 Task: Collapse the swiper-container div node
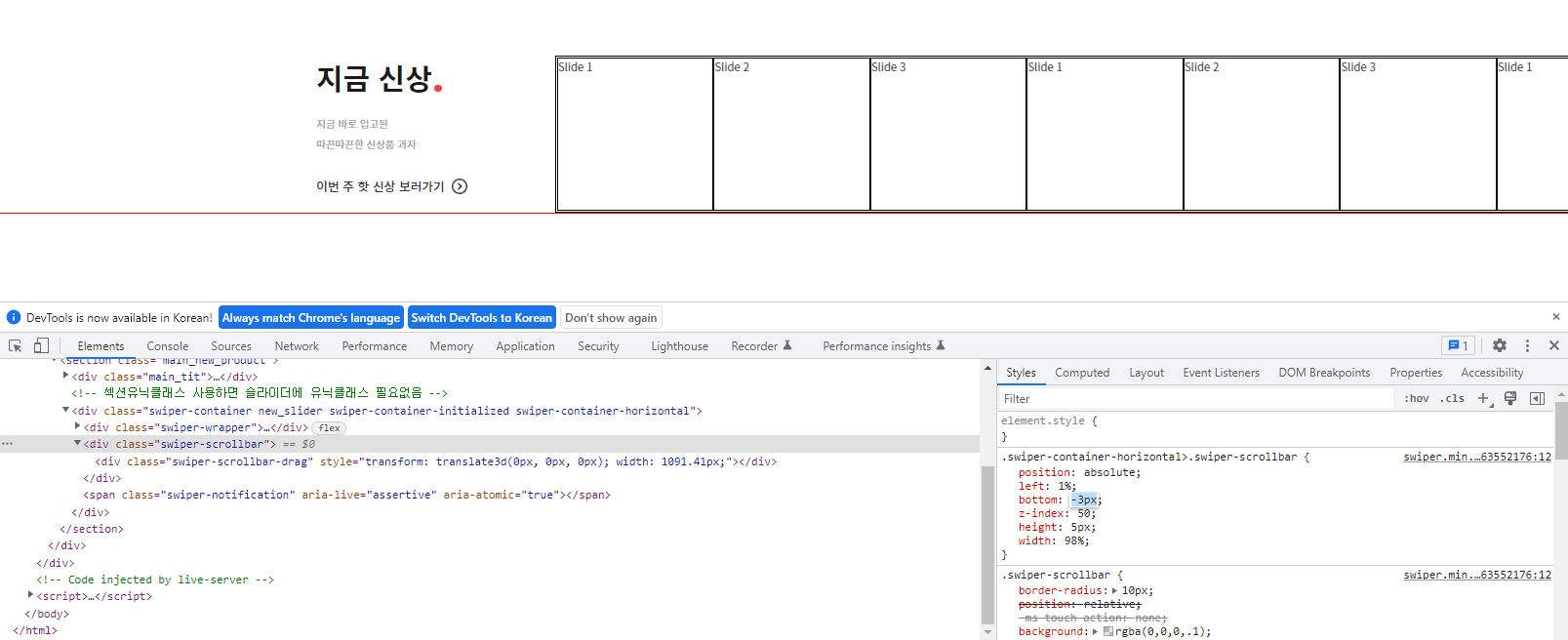coord(66,410)
